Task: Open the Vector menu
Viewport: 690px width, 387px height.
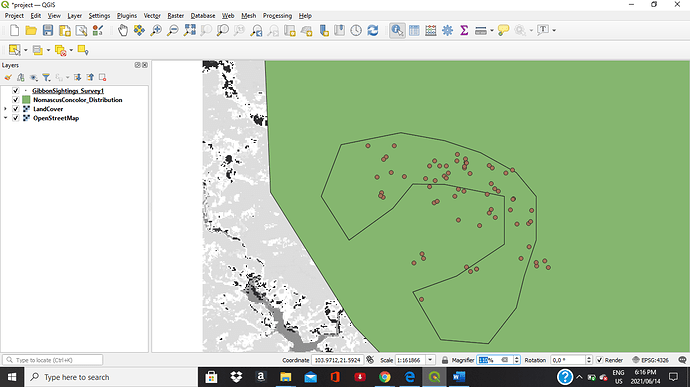Action: point(152,15)
